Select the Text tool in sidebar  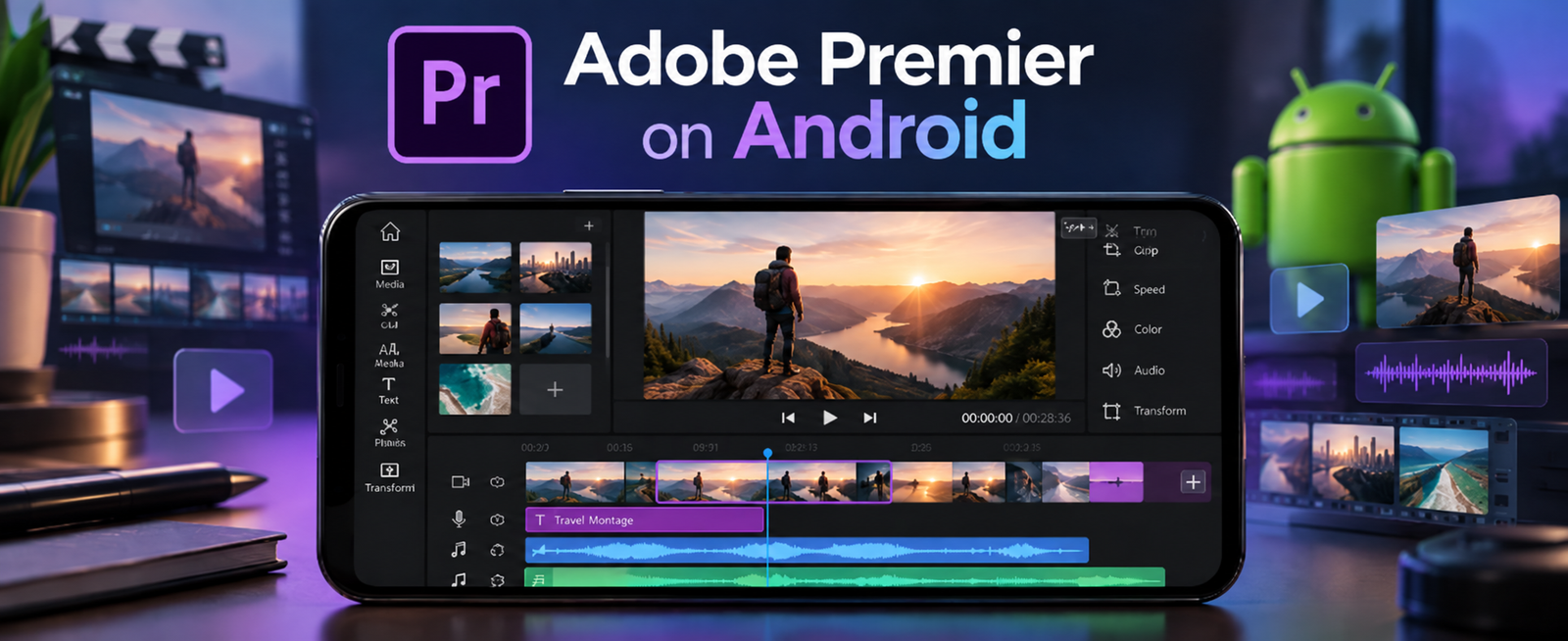389,390
